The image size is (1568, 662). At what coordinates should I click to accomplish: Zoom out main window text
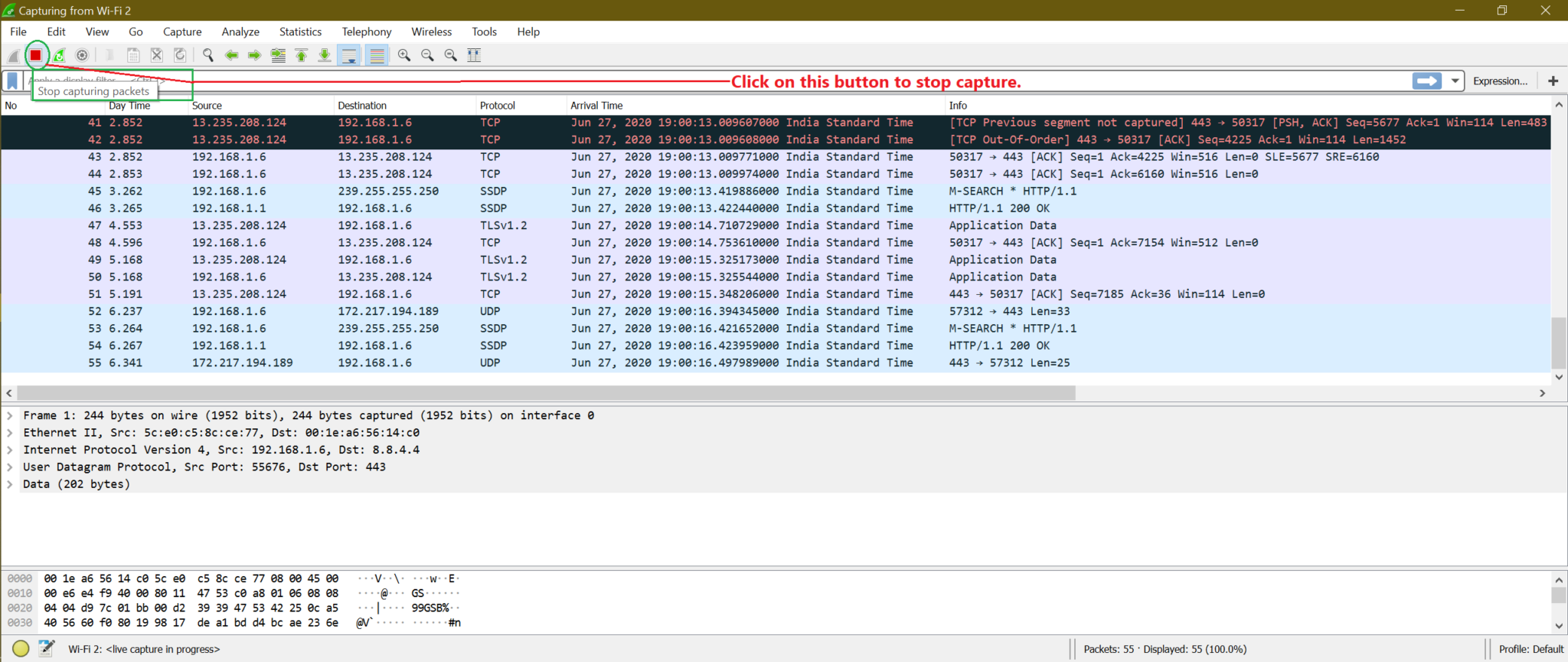427,55
